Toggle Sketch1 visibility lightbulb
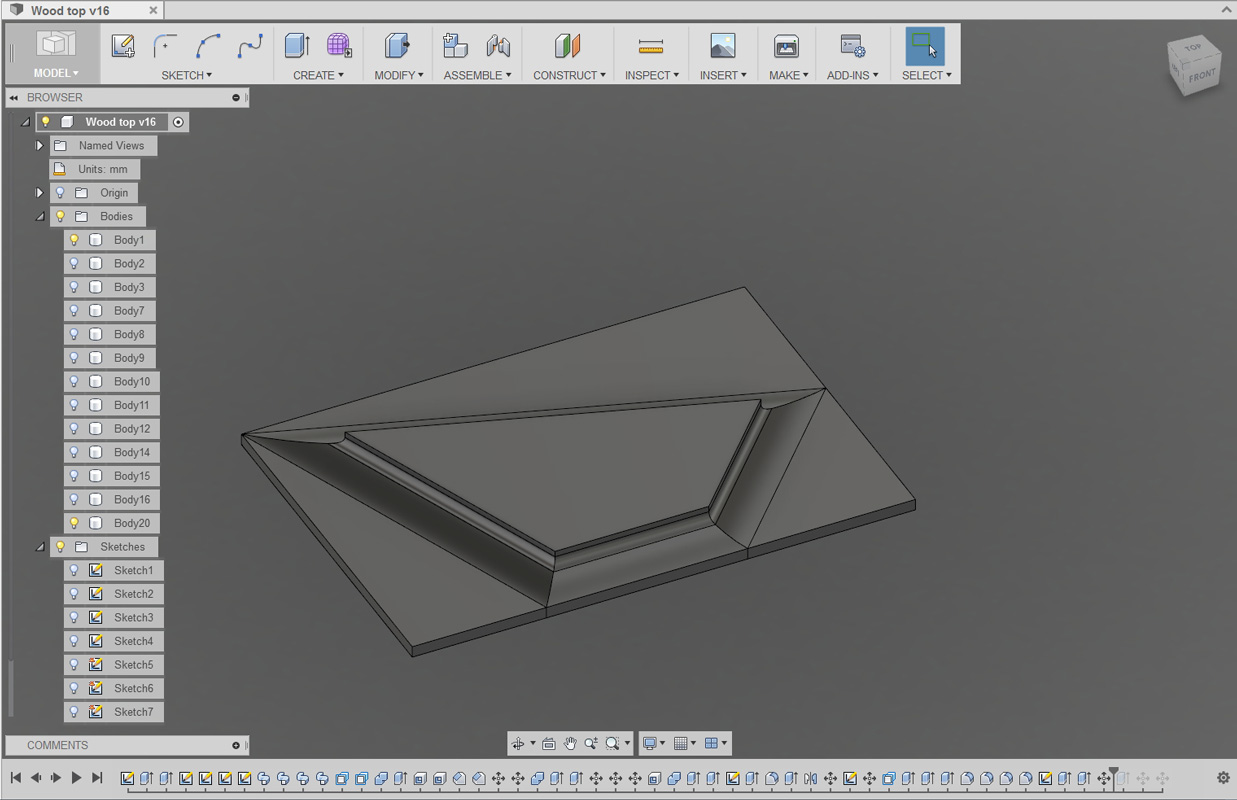 pos(74,570)
